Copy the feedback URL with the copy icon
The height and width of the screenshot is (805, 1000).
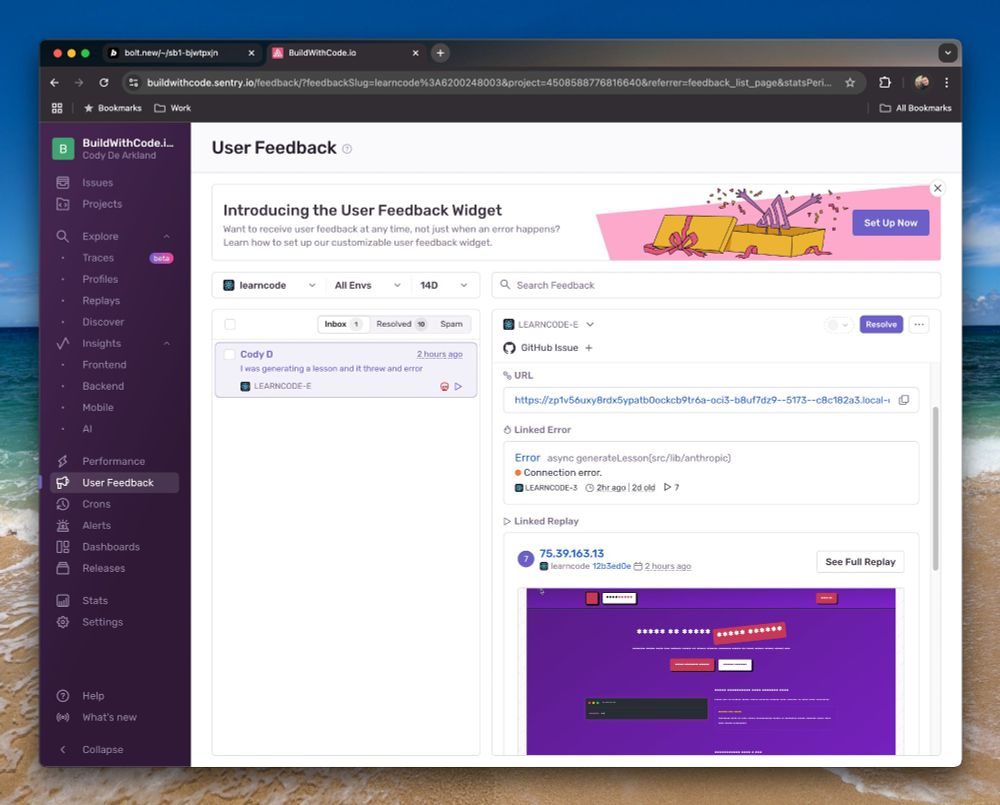click(904, 400)
